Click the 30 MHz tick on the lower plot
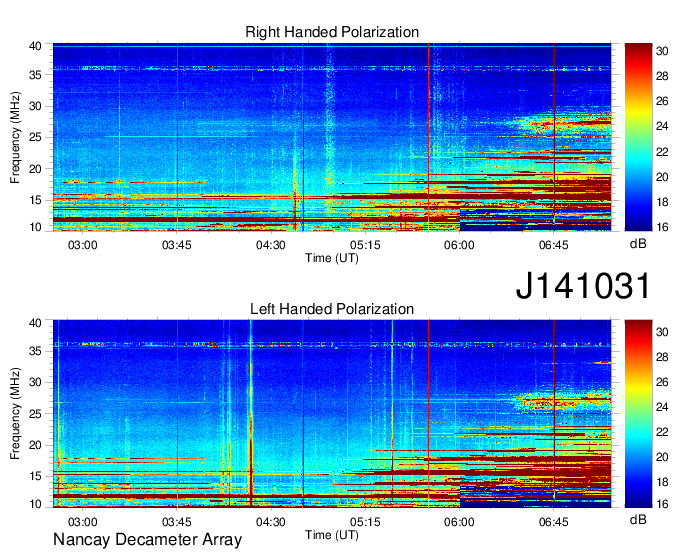 tap(35, 382)
